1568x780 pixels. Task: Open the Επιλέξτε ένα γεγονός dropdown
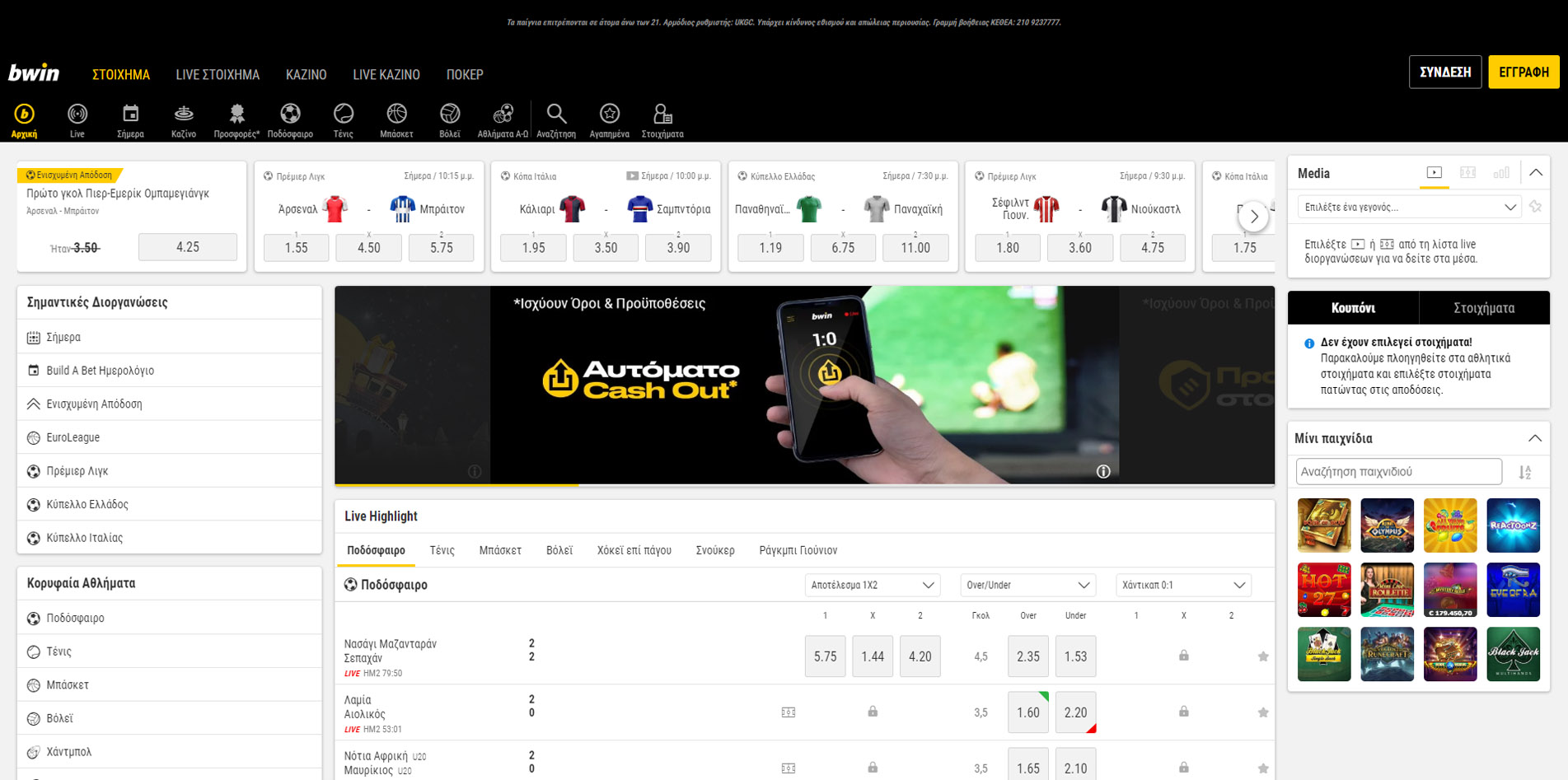coord(1410,207)
